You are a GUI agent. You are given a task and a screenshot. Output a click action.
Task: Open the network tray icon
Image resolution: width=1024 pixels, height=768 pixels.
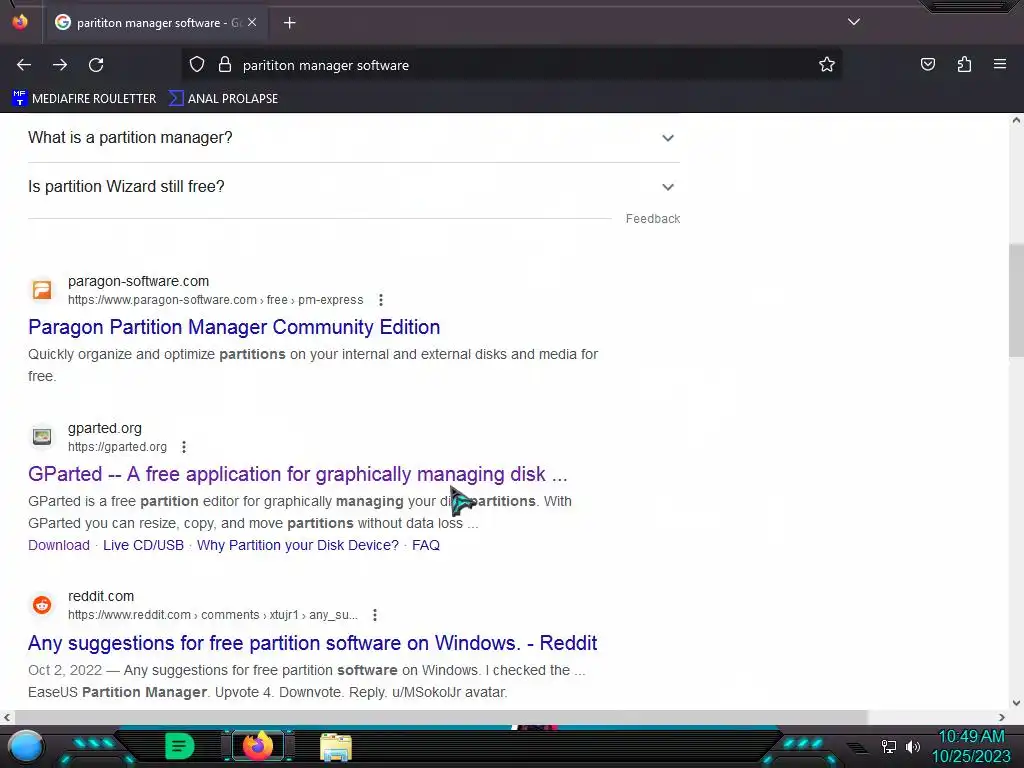click(889, 746)
